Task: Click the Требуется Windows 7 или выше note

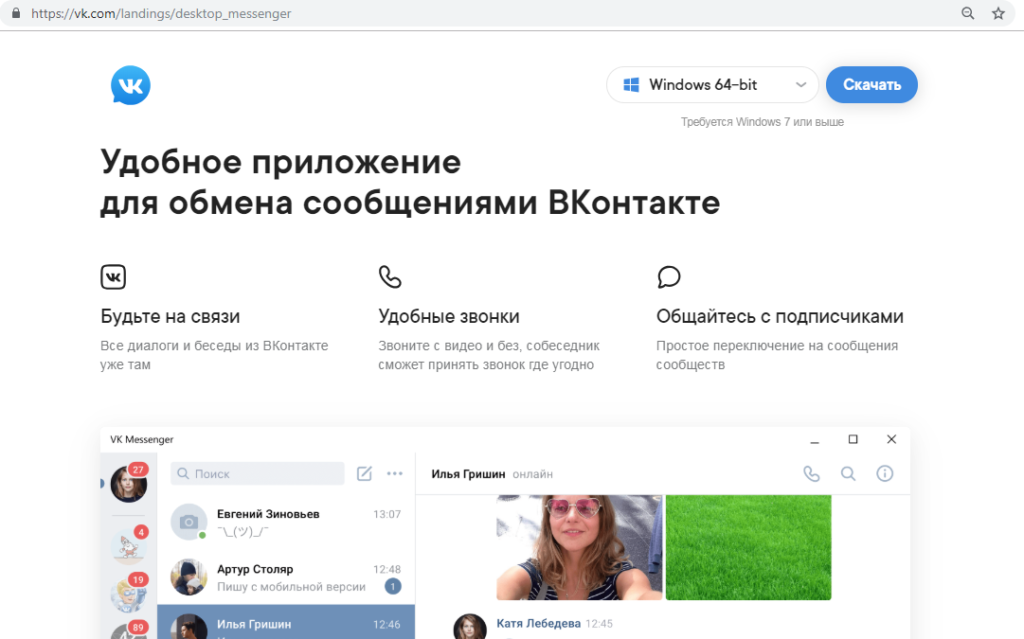Action: pos(762,122)
